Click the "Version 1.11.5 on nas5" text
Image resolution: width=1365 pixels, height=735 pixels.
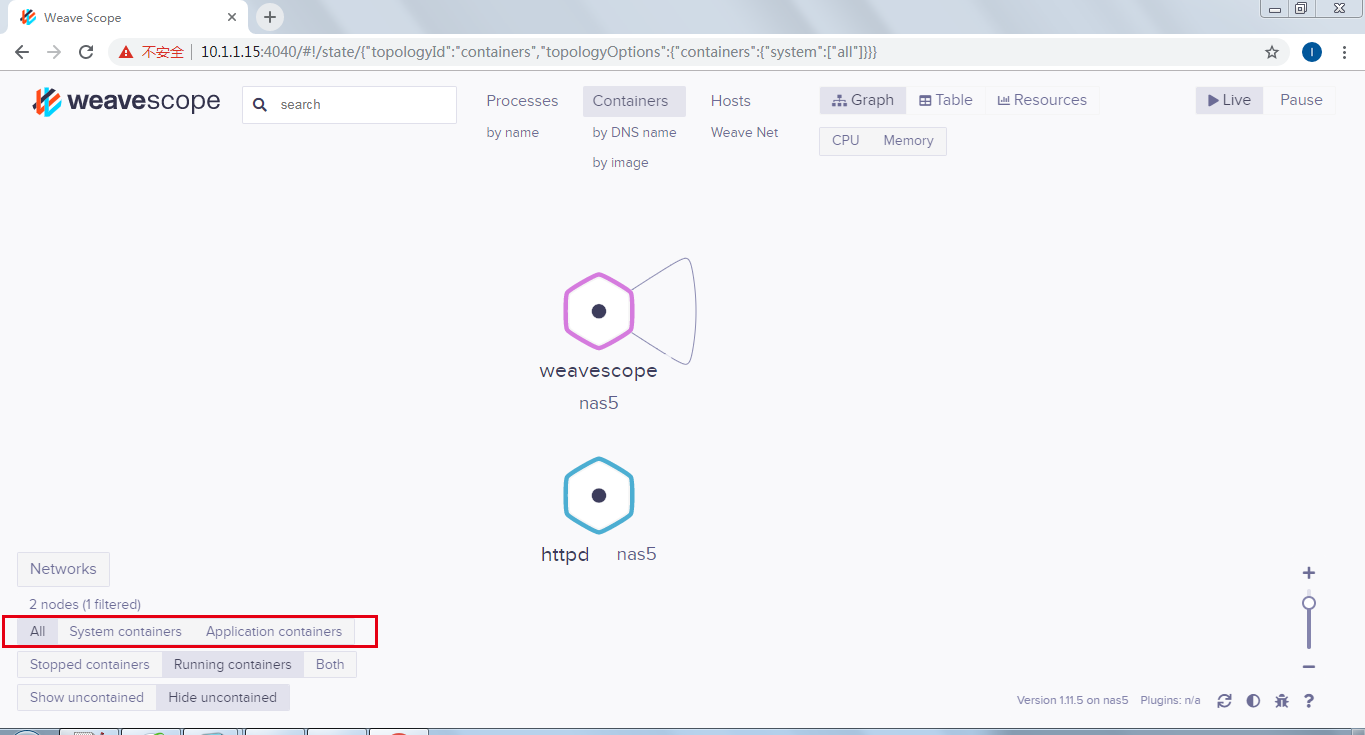(1073, 701)
